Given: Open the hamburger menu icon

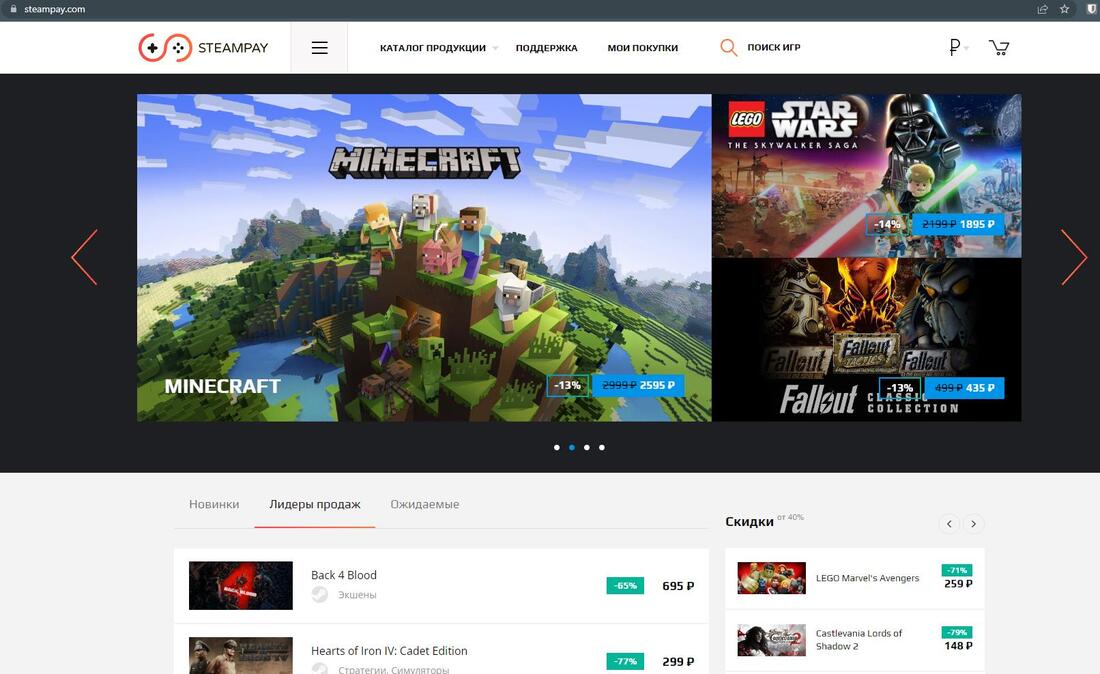Looking at the screenshot, I should click(x=319, y=47).
